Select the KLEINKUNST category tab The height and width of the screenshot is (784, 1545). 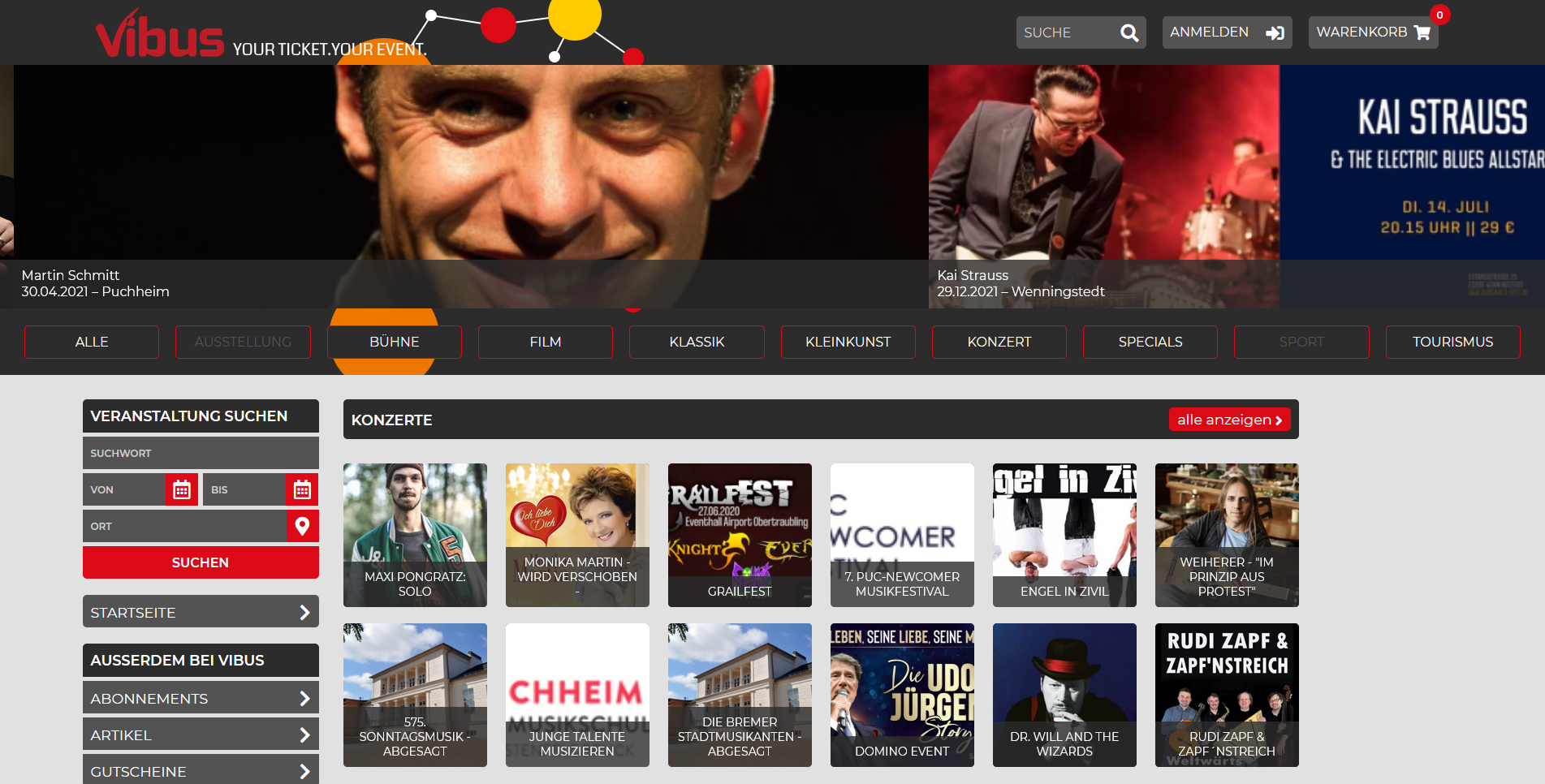point(848,342)
